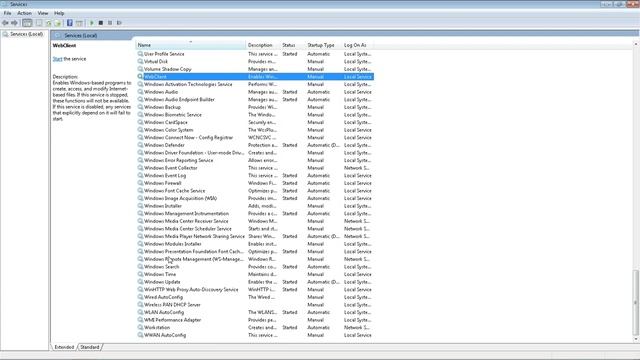Screen dimensions: 640x360
Task: Select Windows Modules Installer row
Action: pyautogui.click(x=255, y=244)
